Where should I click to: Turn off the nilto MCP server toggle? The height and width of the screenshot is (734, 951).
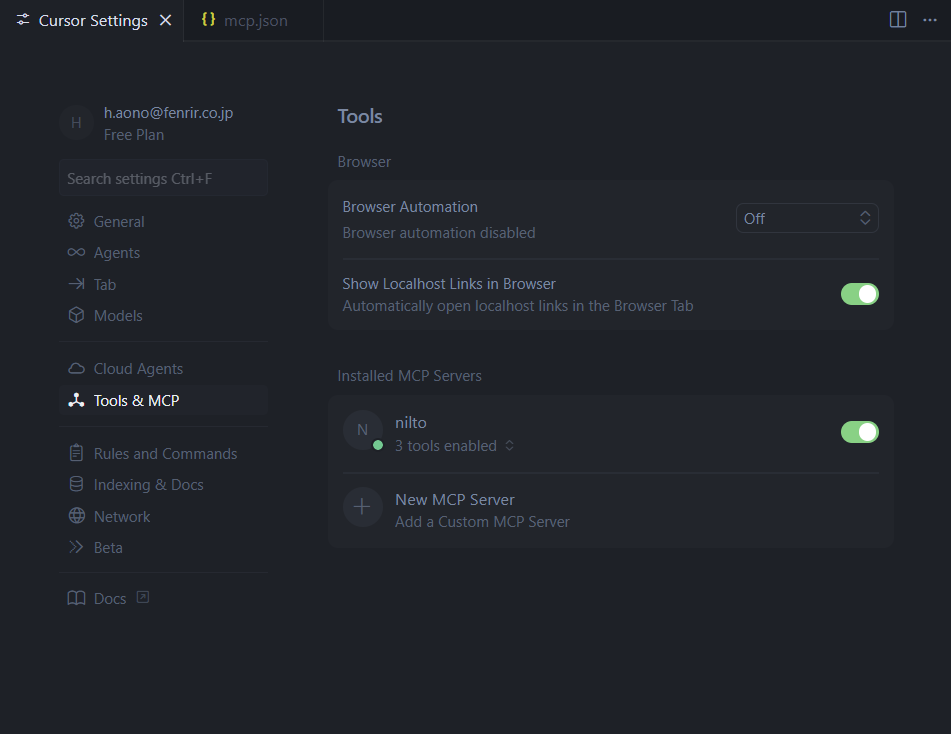(x=859, y=432)
